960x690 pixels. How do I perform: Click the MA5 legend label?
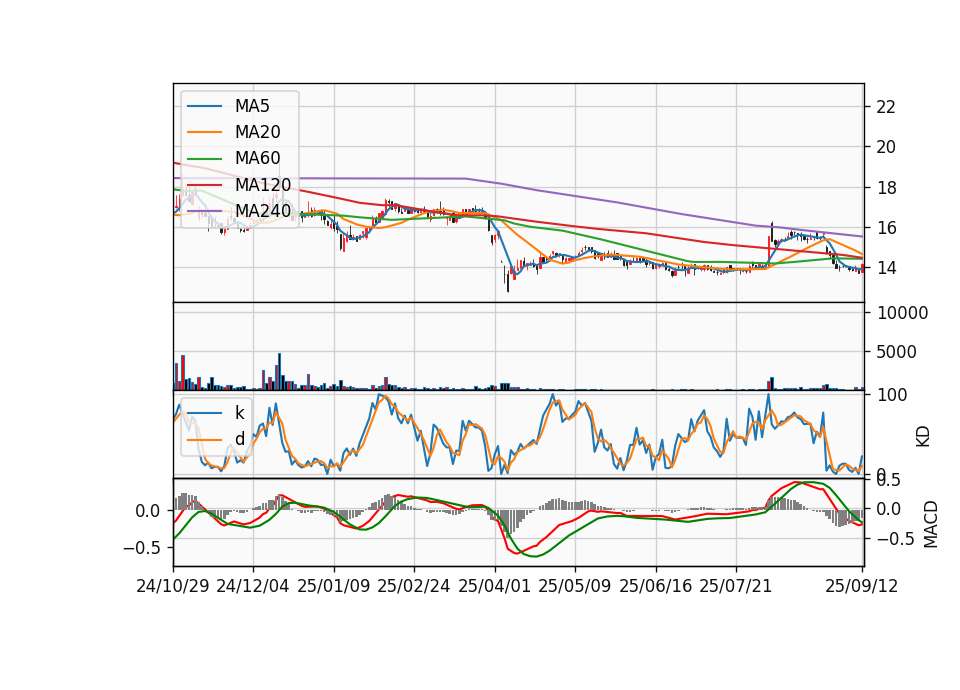coord(252,106)
